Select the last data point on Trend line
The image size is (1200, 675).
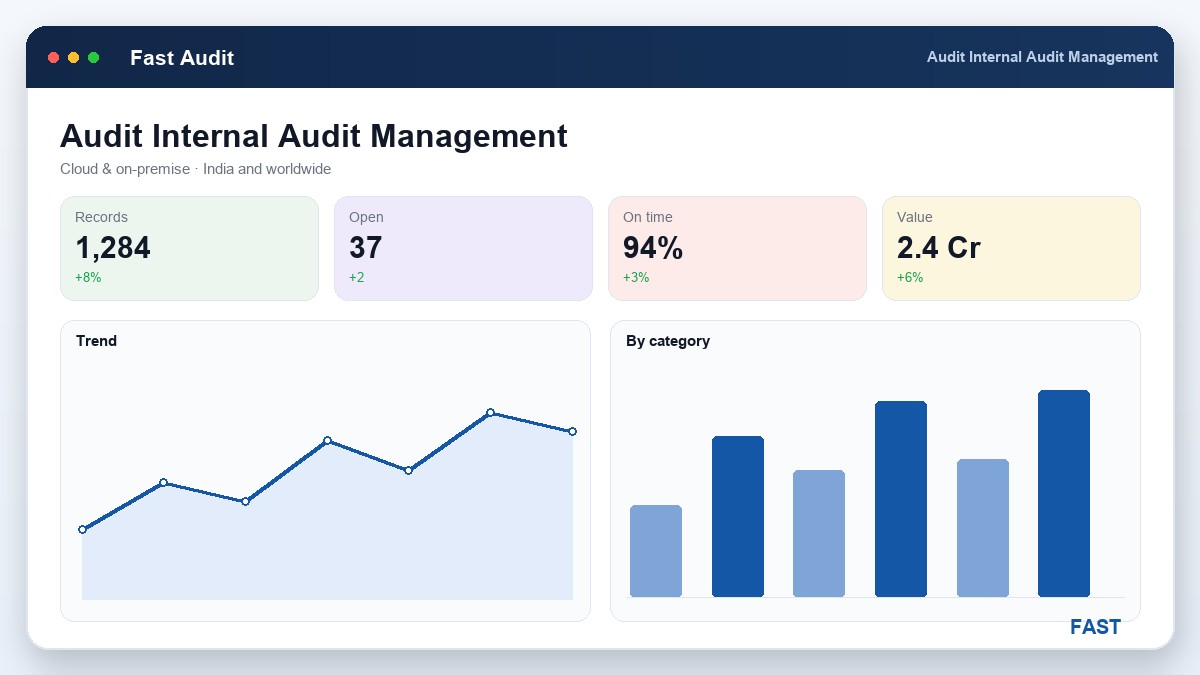[572, 431]
